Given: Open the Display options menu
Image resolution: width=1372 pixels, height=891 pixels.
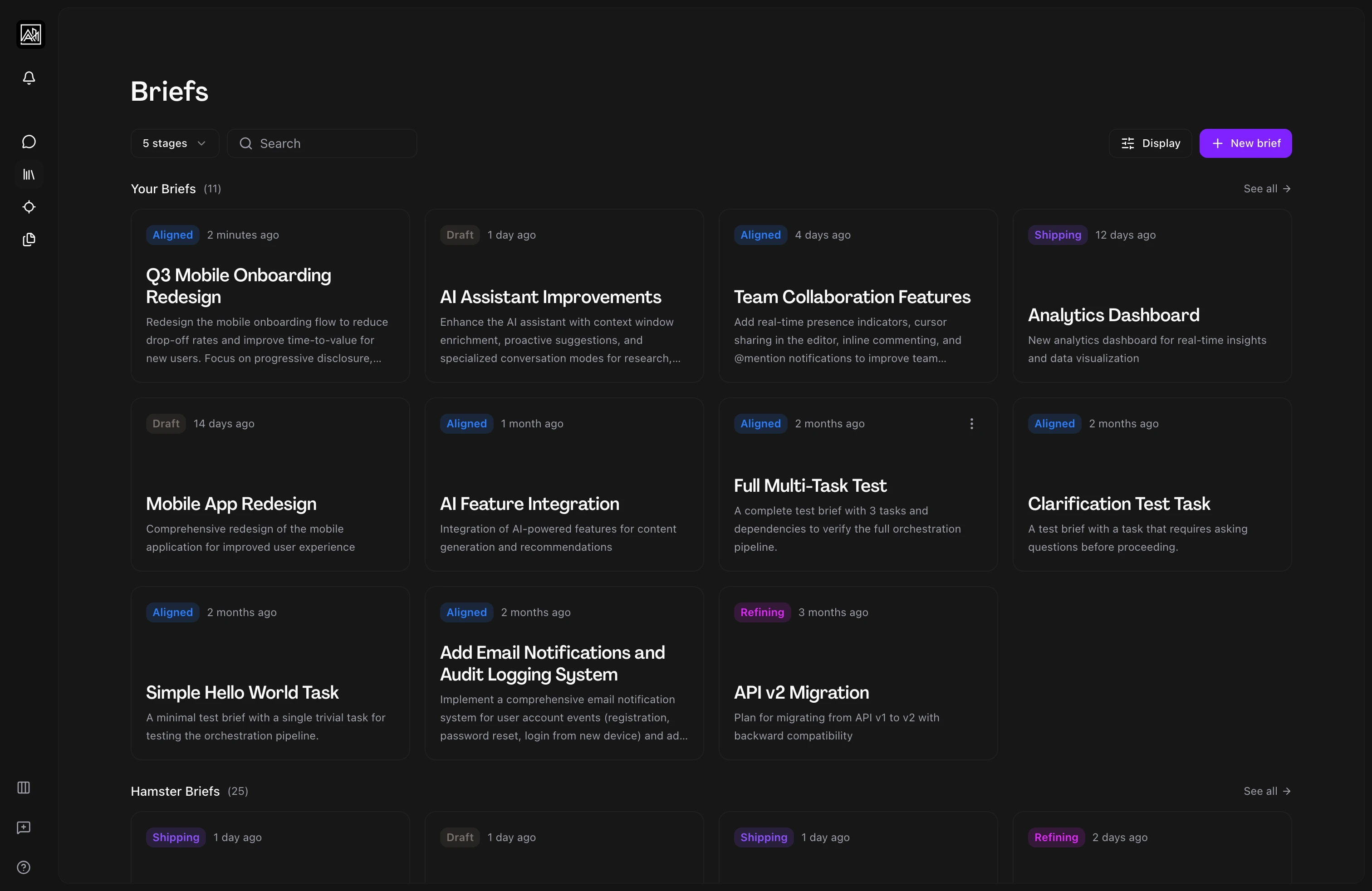Looking at the screenshot, I should [x=1150, y=143].
